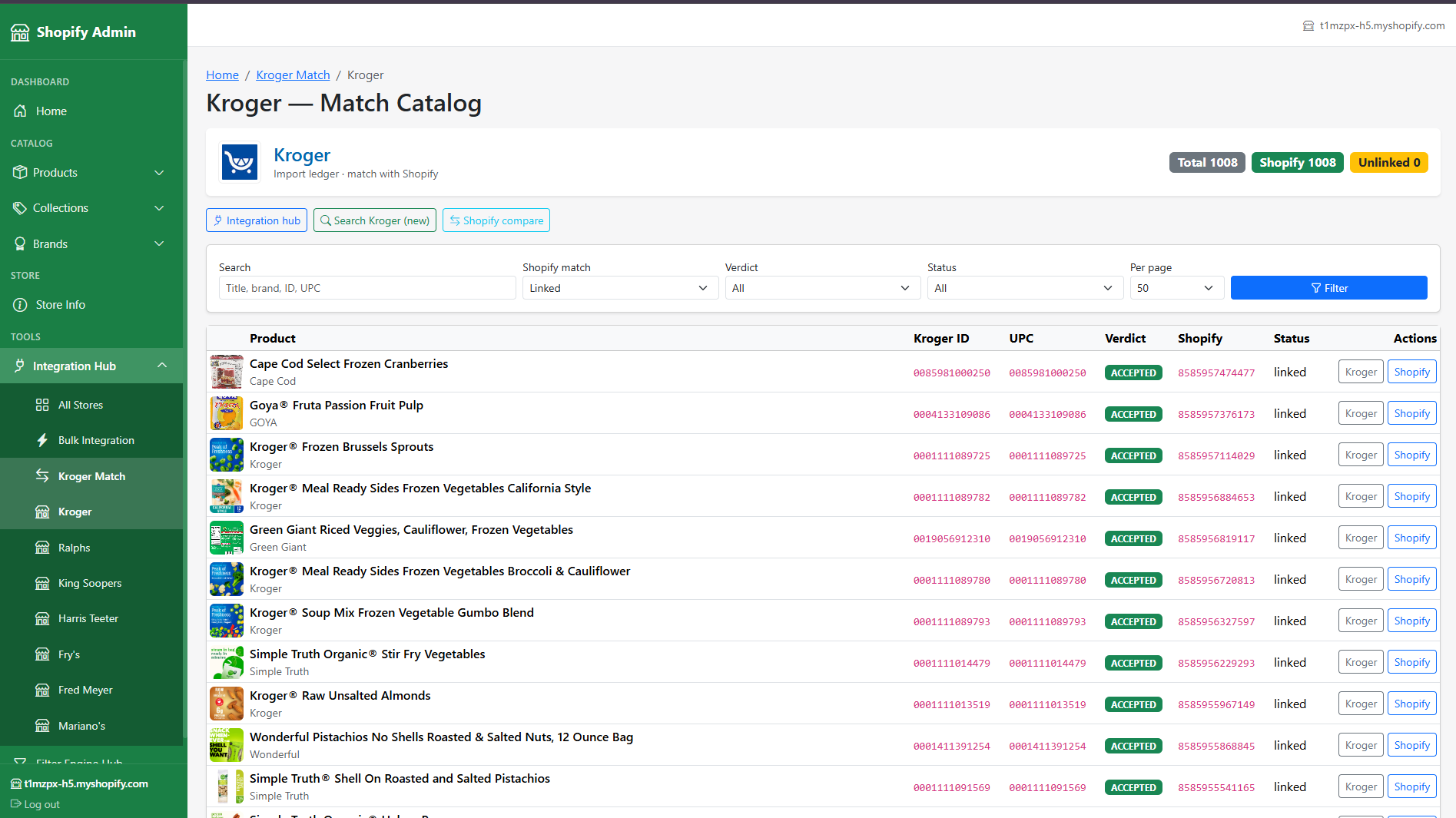Image resolution: width=1456 pixels, height=818 pixels.
Task: Click the Integration hub button
Action: (257, 220)
